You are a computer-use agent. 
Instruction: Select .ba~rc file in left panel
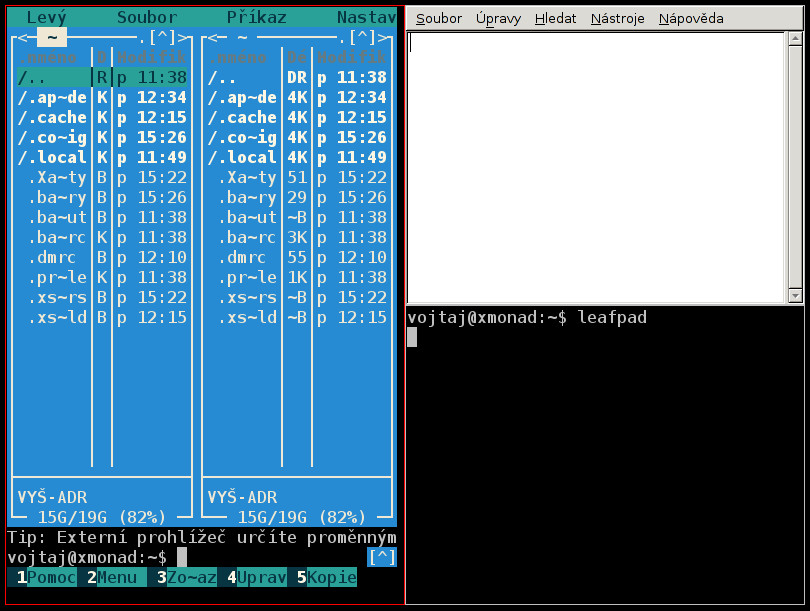coord(102,238)
